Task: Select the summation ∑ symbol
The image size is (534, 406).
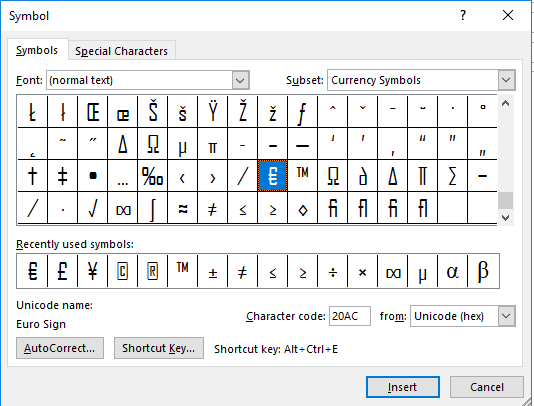Action: 452,176
